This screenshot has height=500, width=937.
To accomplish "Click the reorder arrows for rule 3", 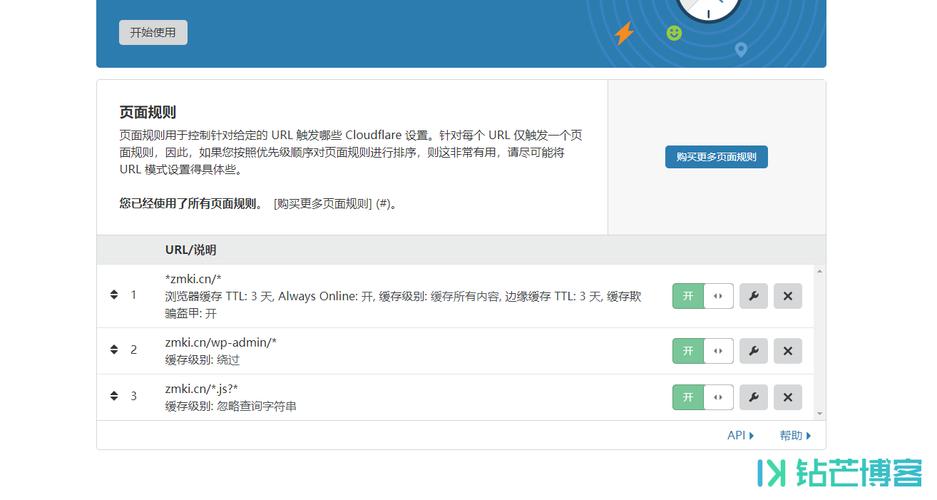I will click(x=114, y=395).
